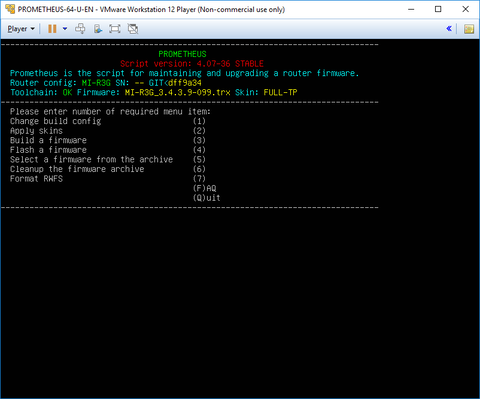This screenshot has height=399, width=480.
Task: Maximize the VMware Player window
Action: pyautogui.click(x=438, y=9)
